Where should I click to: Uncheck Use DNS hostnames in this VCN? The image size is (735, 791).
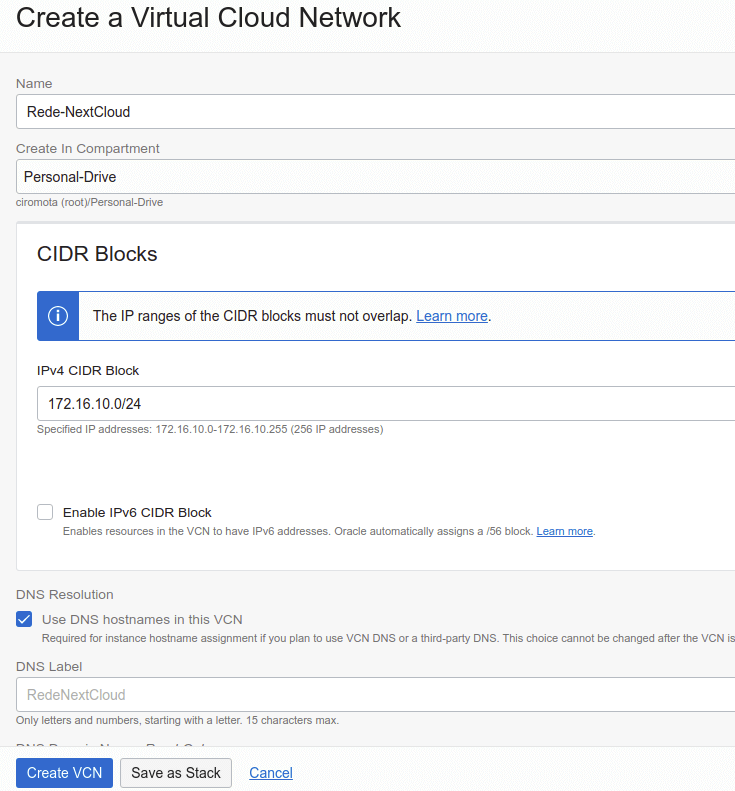[x=24, y=619]
